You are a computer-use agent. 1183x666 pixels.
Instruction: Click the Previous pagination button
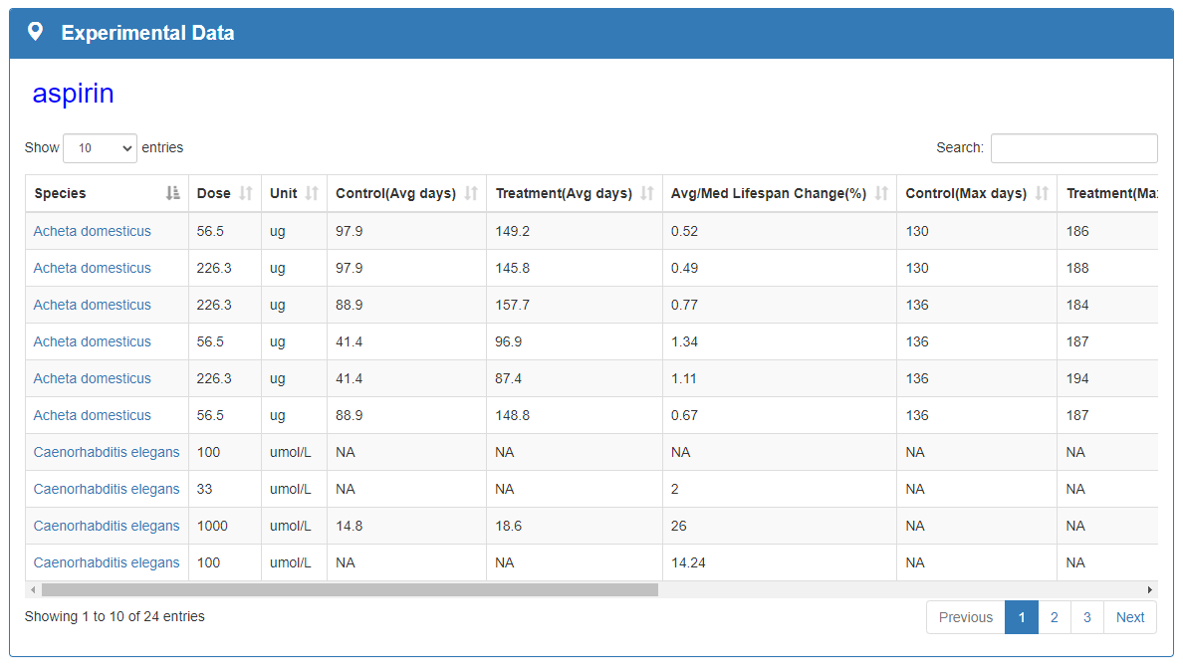click(x=965, y=617)
